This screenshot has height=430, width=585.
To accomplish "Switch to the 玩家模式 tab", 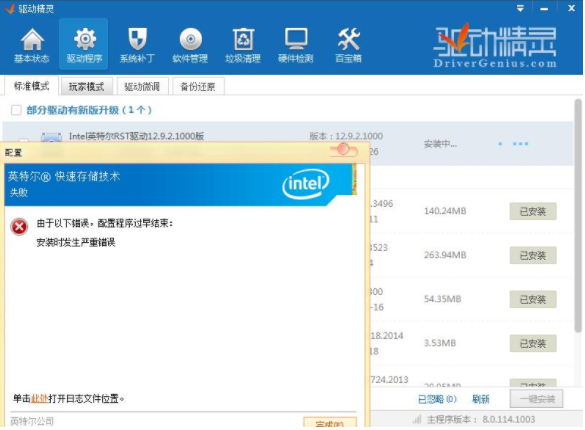I will [x=87, y=87].
